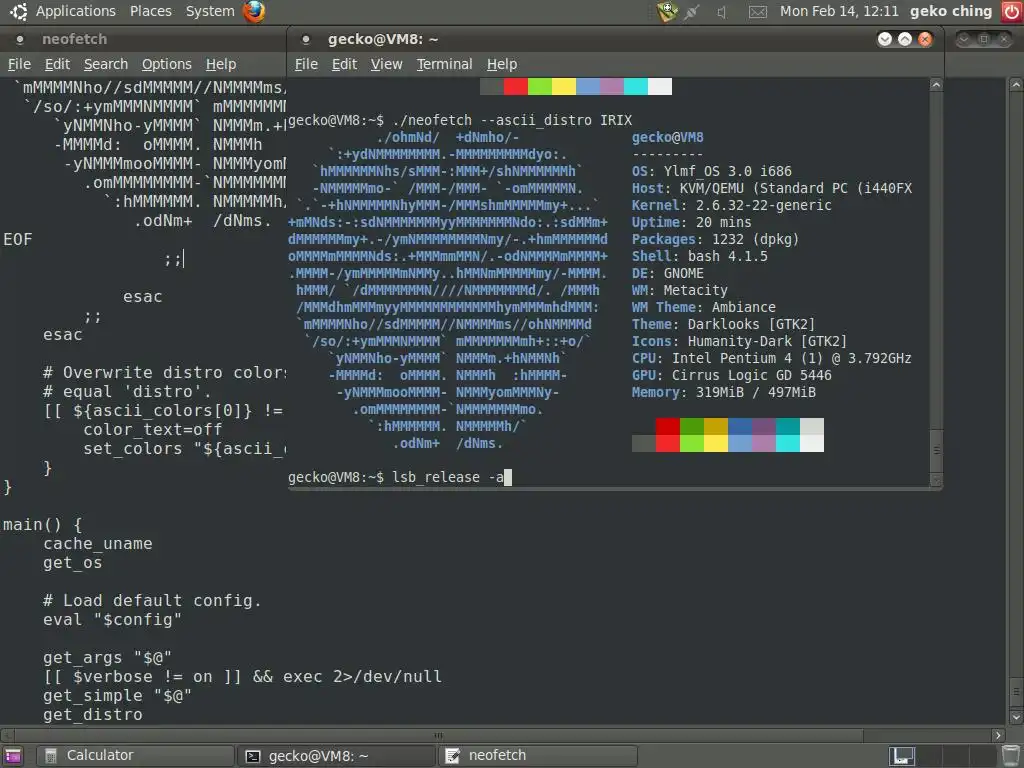Viewport: 1024px width, 768px height.
Task: Switch to neofetch editor taskbar button
Action: pyautogui.click(x=537, y=756)
